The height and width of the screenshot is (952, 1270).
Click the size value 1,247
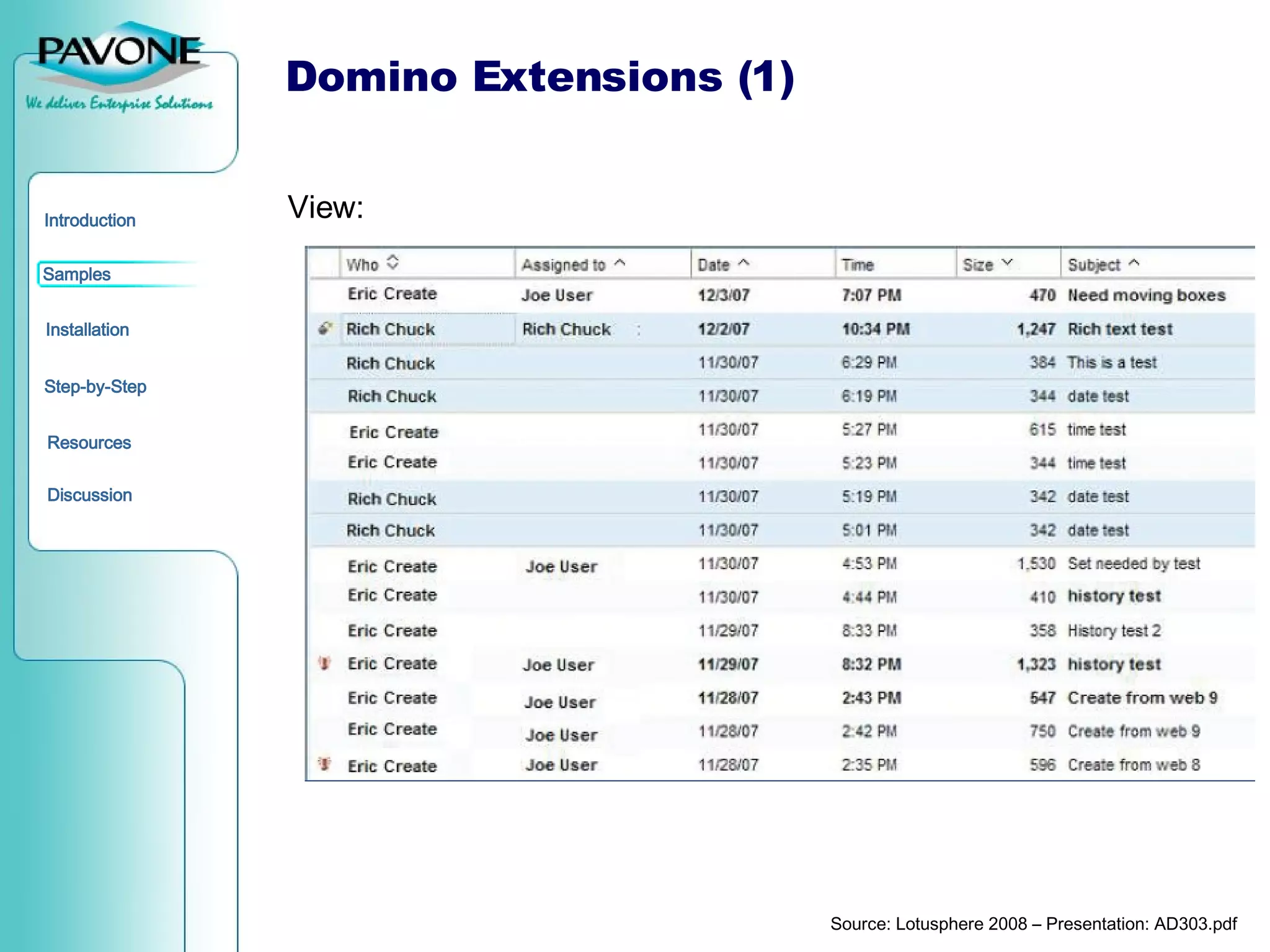click(1036, 329)
